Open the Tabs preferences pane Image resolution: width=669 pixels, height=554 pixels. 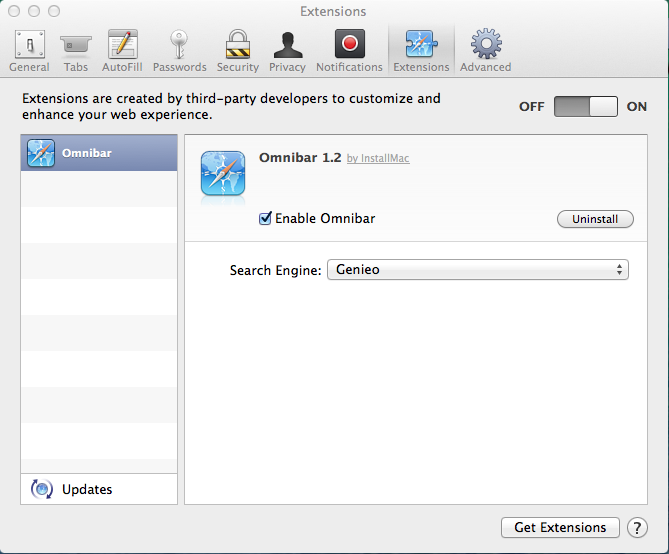(x=76, y=51)
